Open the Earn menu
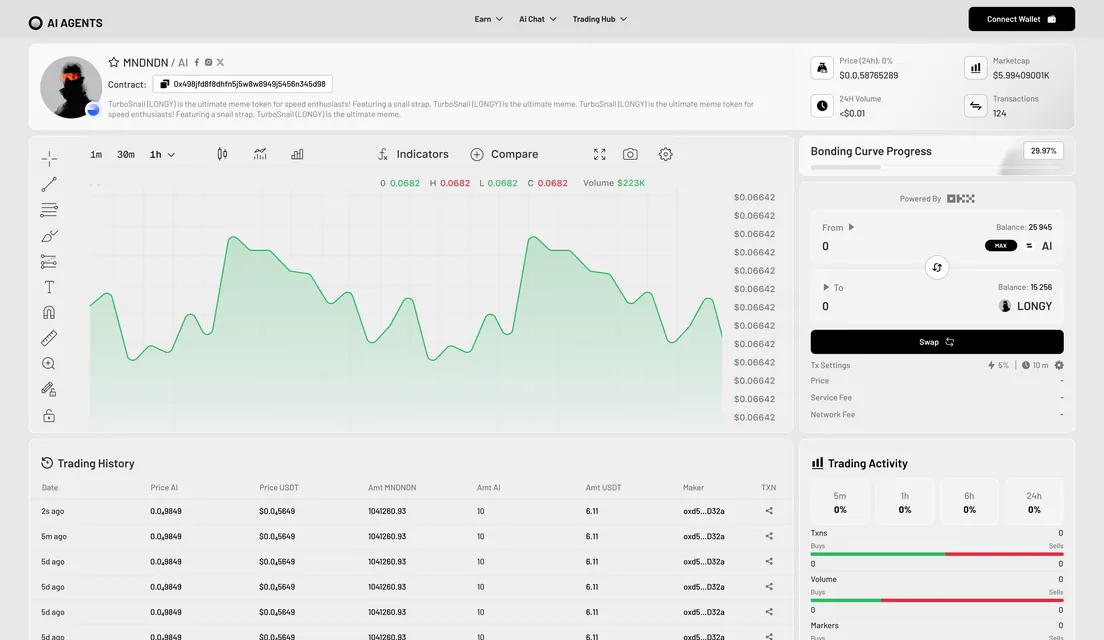Viewport: 1104px width, 640px height. (x=489, y=19)
